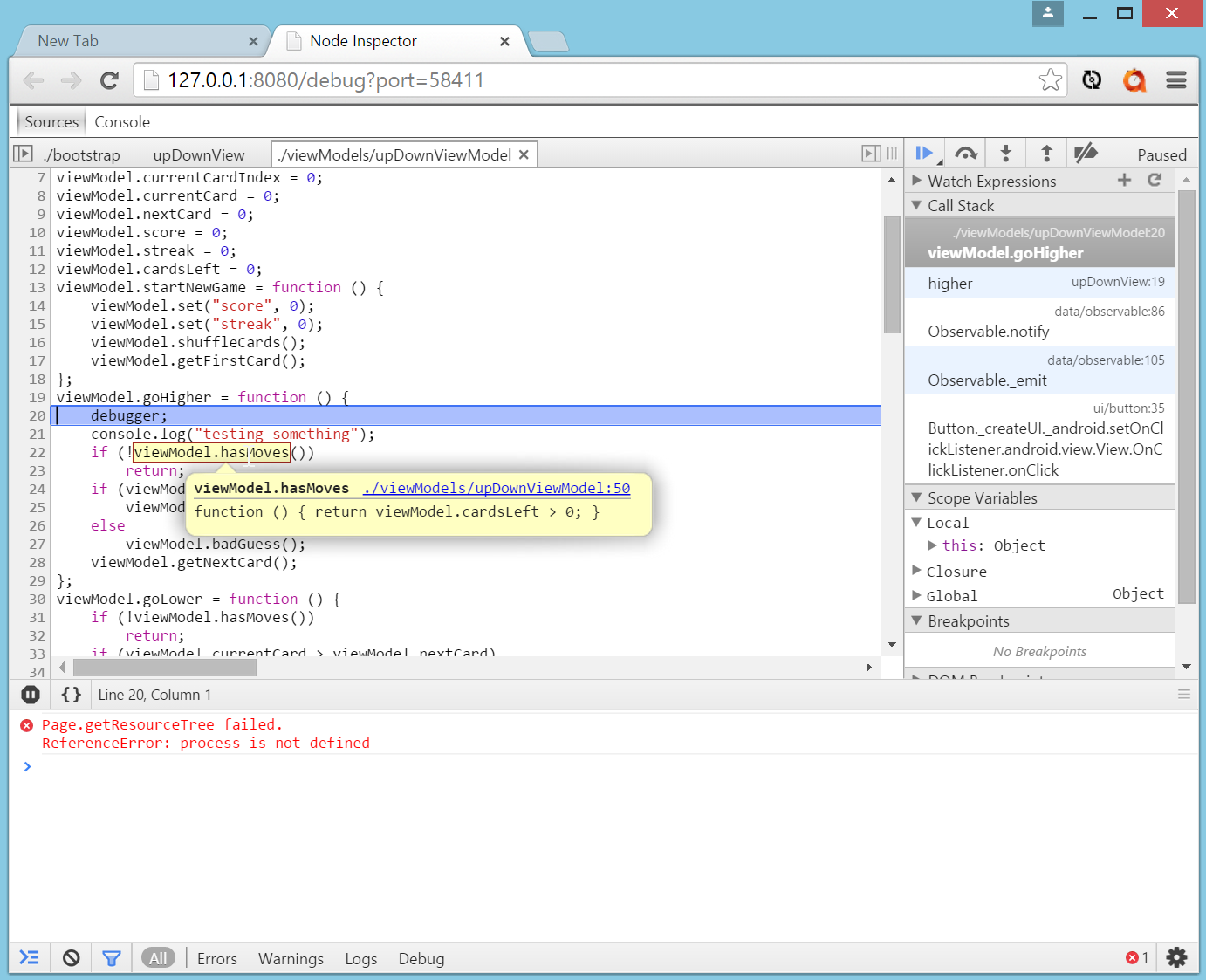The height and width of the screenshot is (980, 1206).
Task: Resume script execution with play button
Action: click(x=925, y=154)
